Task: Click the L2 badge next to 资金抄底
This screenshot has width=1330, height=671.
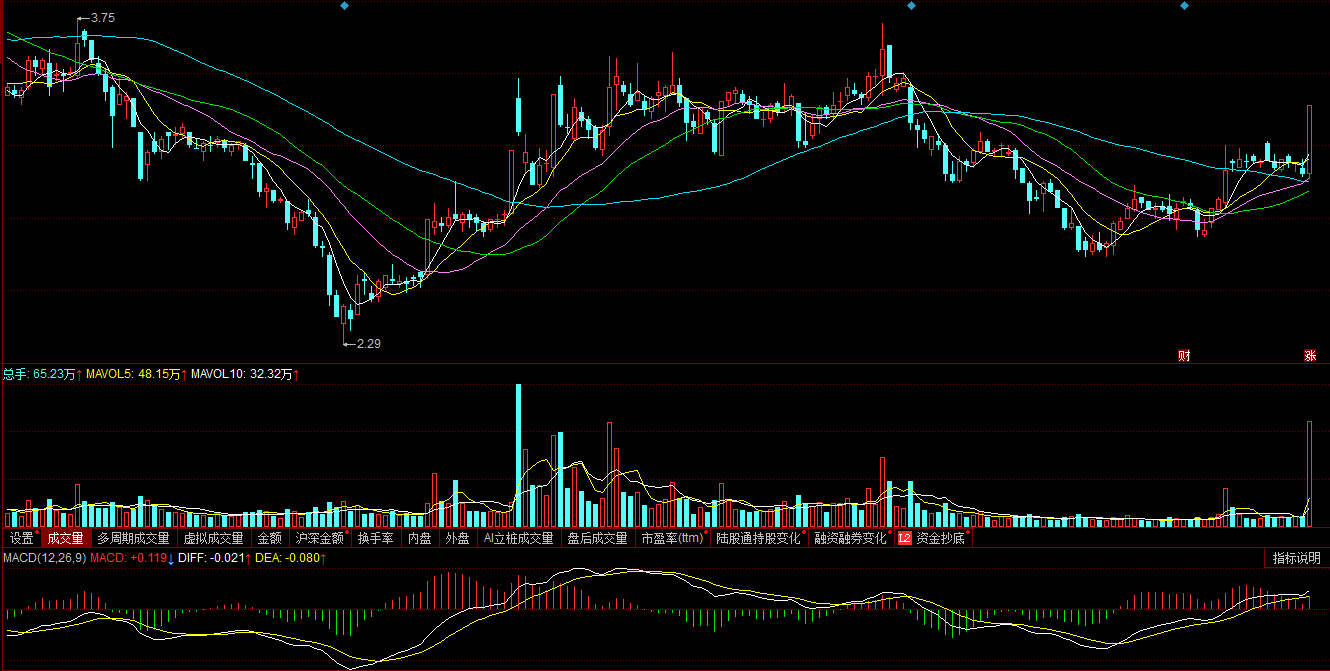Action: (x=904, y=538)
